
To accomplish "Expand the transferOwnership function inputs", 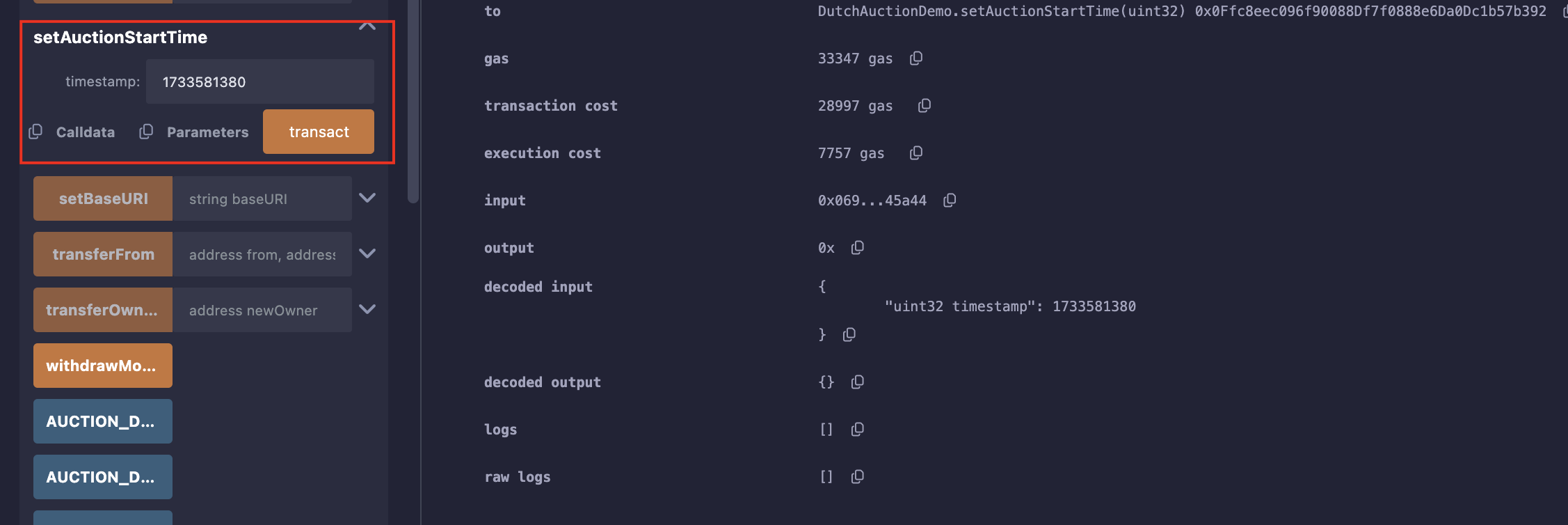I will tap(367, 309).
